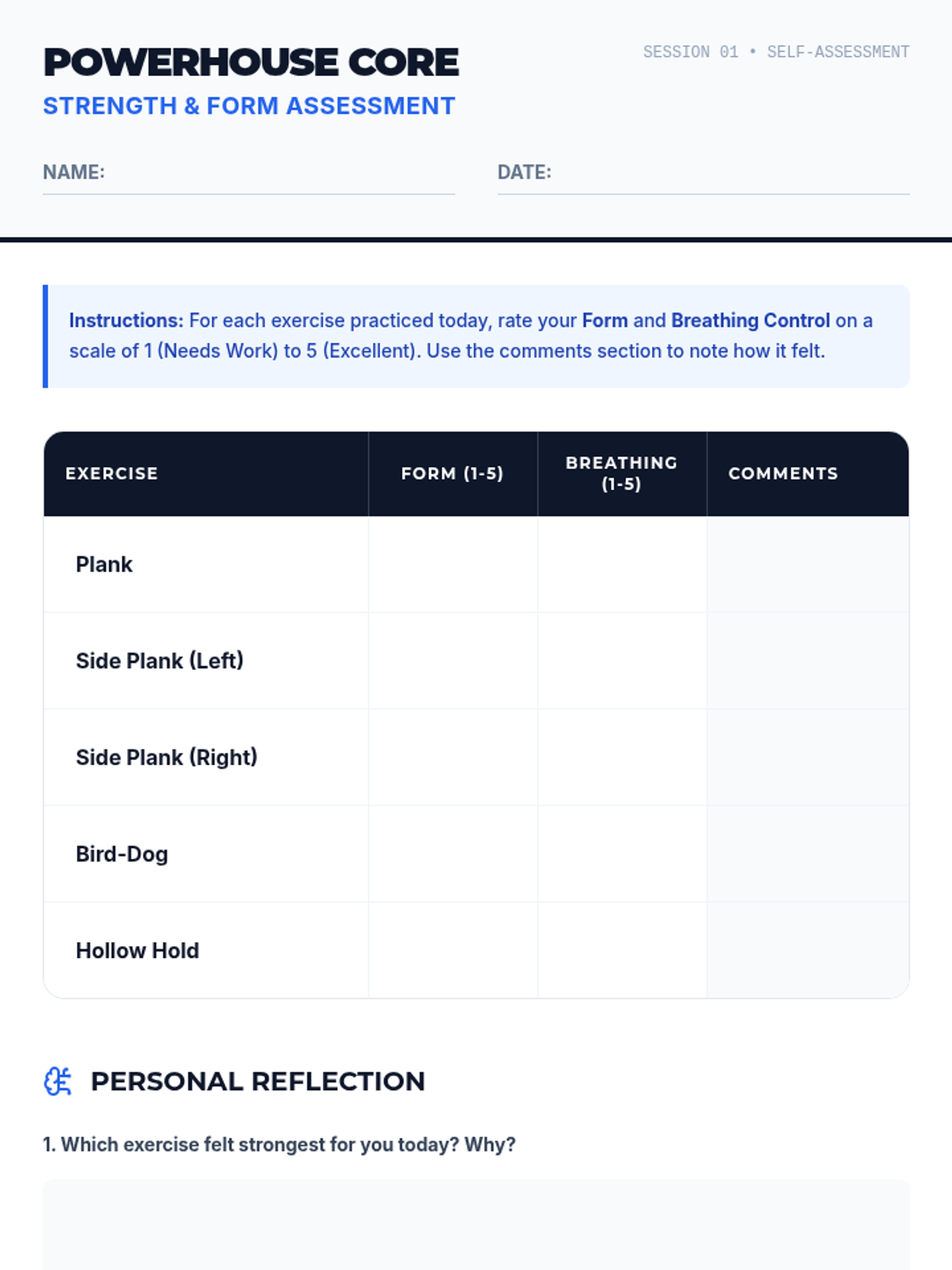
Task: Click Comments cell for Side Plank (Left)
Action: click(x=808, y=660)
